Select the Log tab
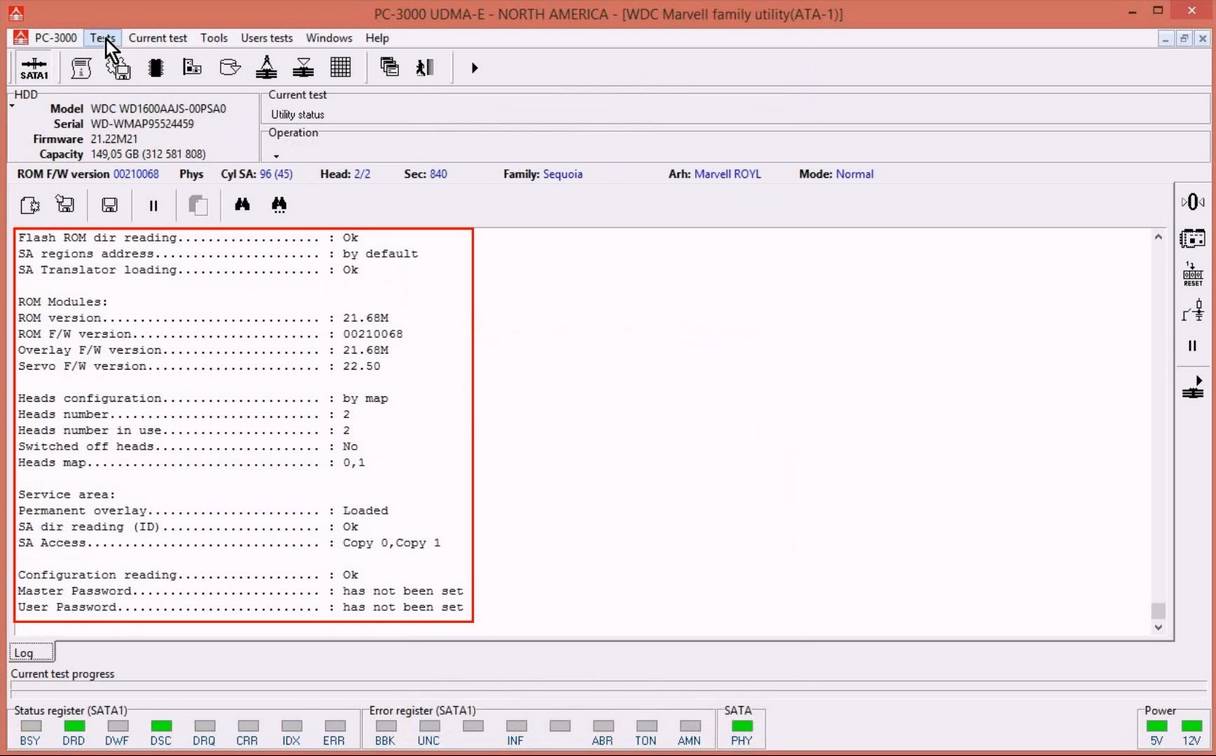This screenshot has height=756, width=1216. click(x=24, y=653)
